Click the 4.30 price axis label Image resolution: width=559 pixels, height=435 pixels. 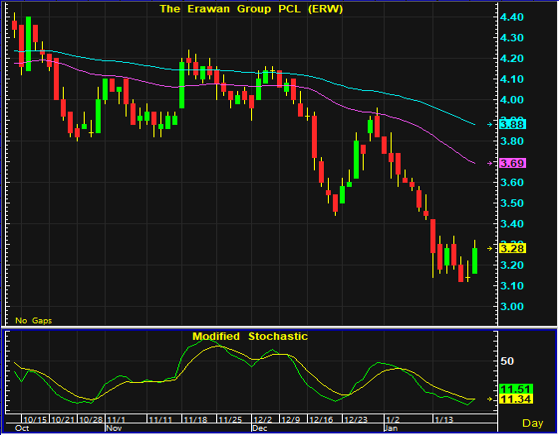pos(512,38)
